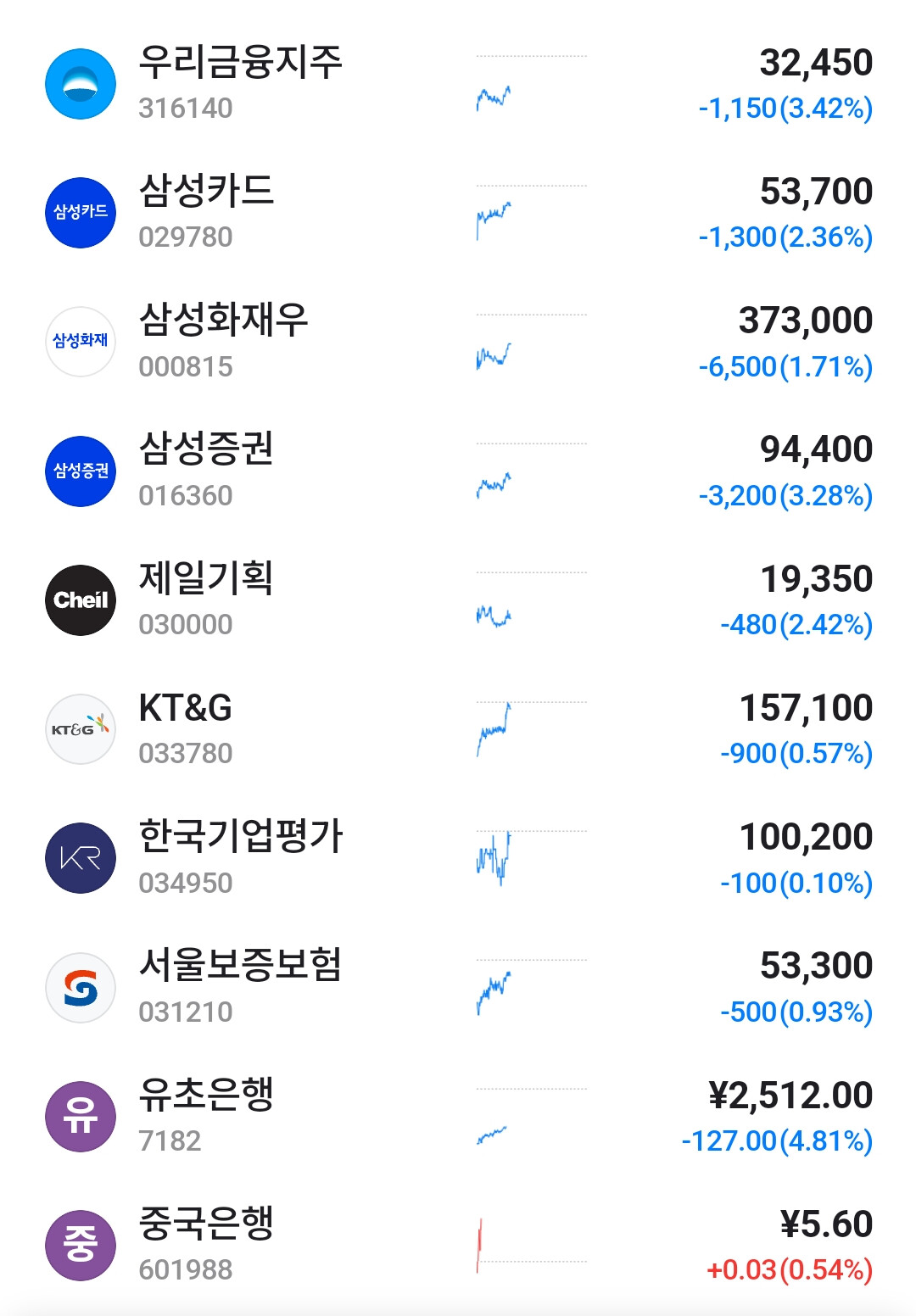
Task: Open the 우리금융지주 stock name
Action: 240,62
